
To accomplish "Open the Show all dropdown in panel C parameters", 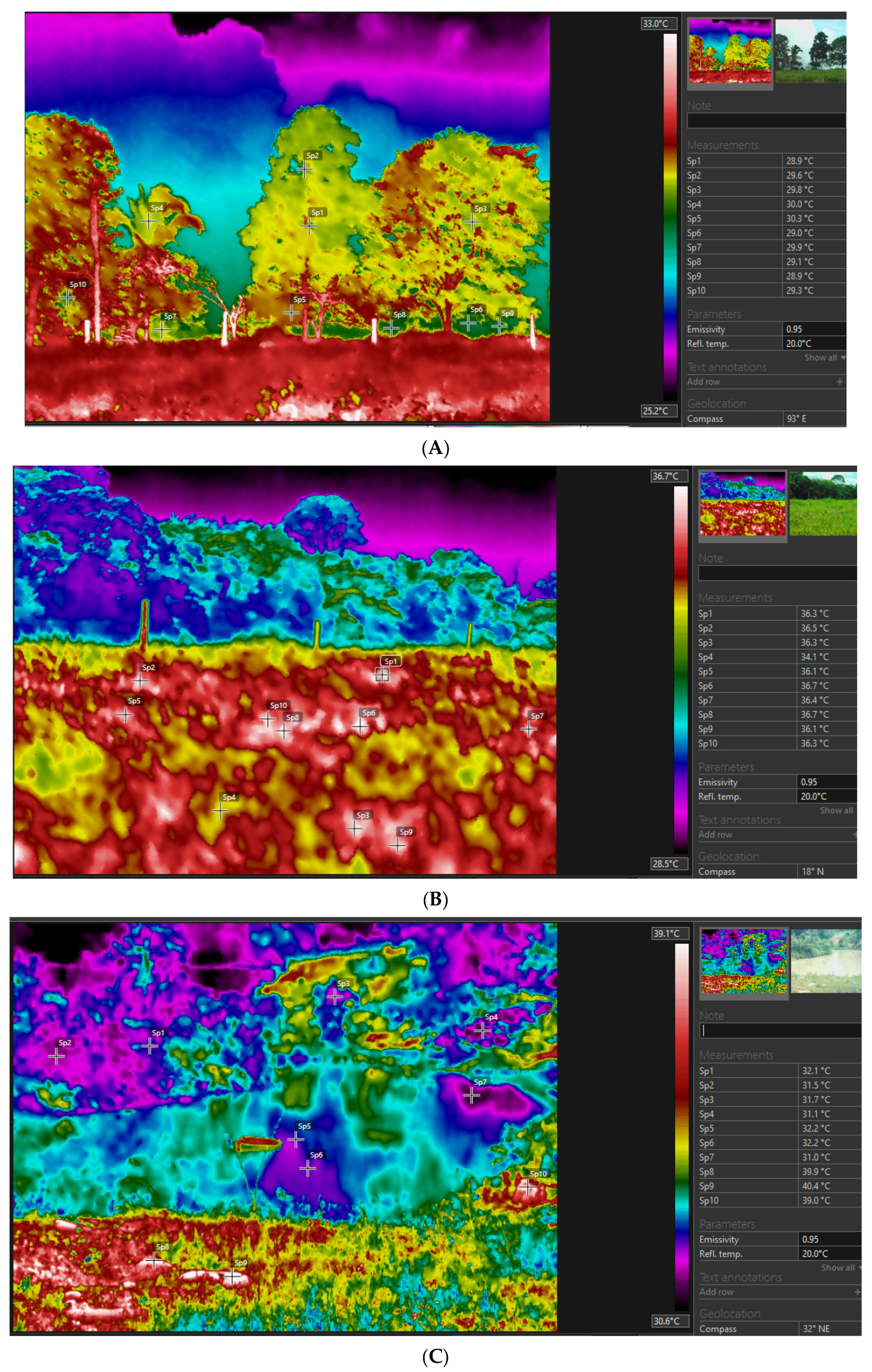I will [x=841, y=1268].
